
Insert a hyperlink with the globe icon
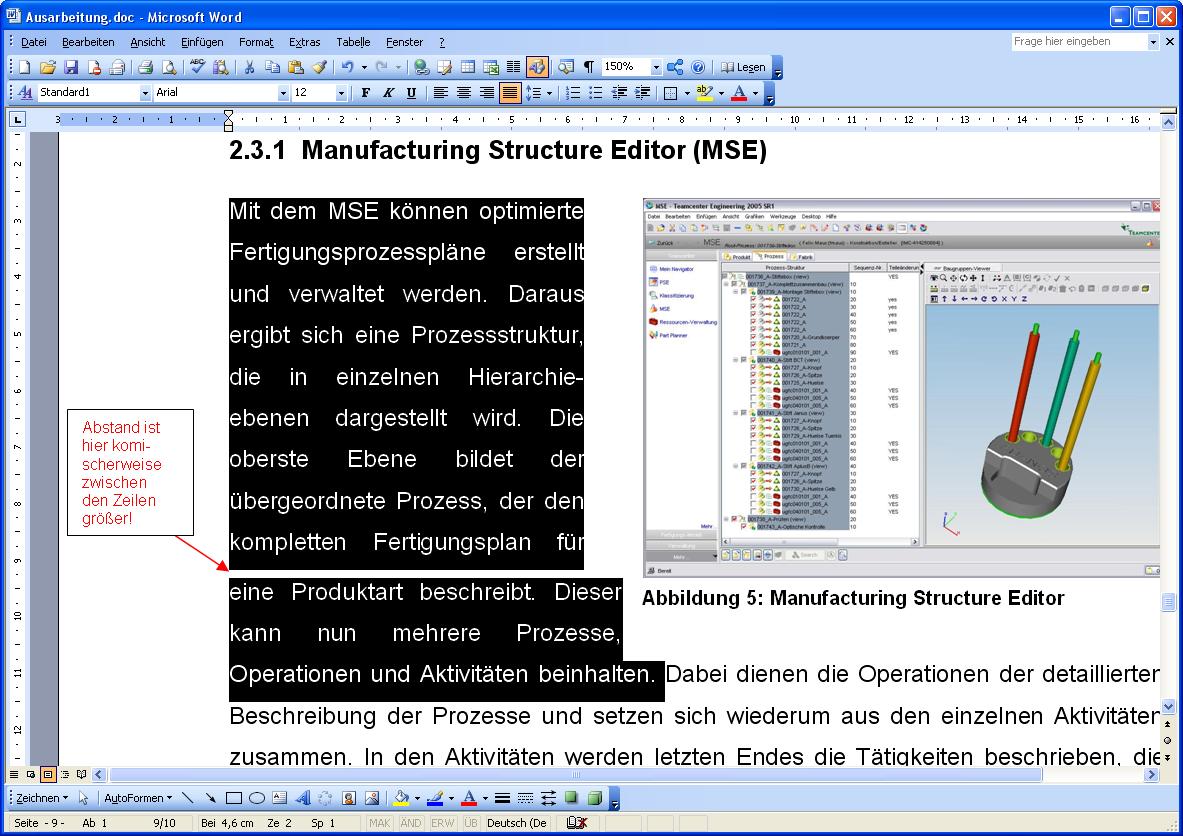click(422, 68)
